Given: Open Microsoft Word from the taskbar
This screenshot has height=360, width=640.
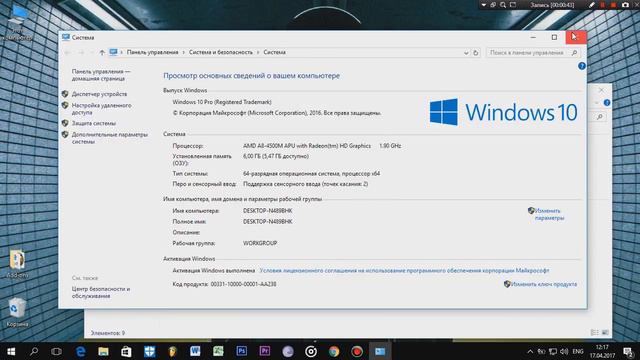Looking at the screenshot, I should 195,351.
